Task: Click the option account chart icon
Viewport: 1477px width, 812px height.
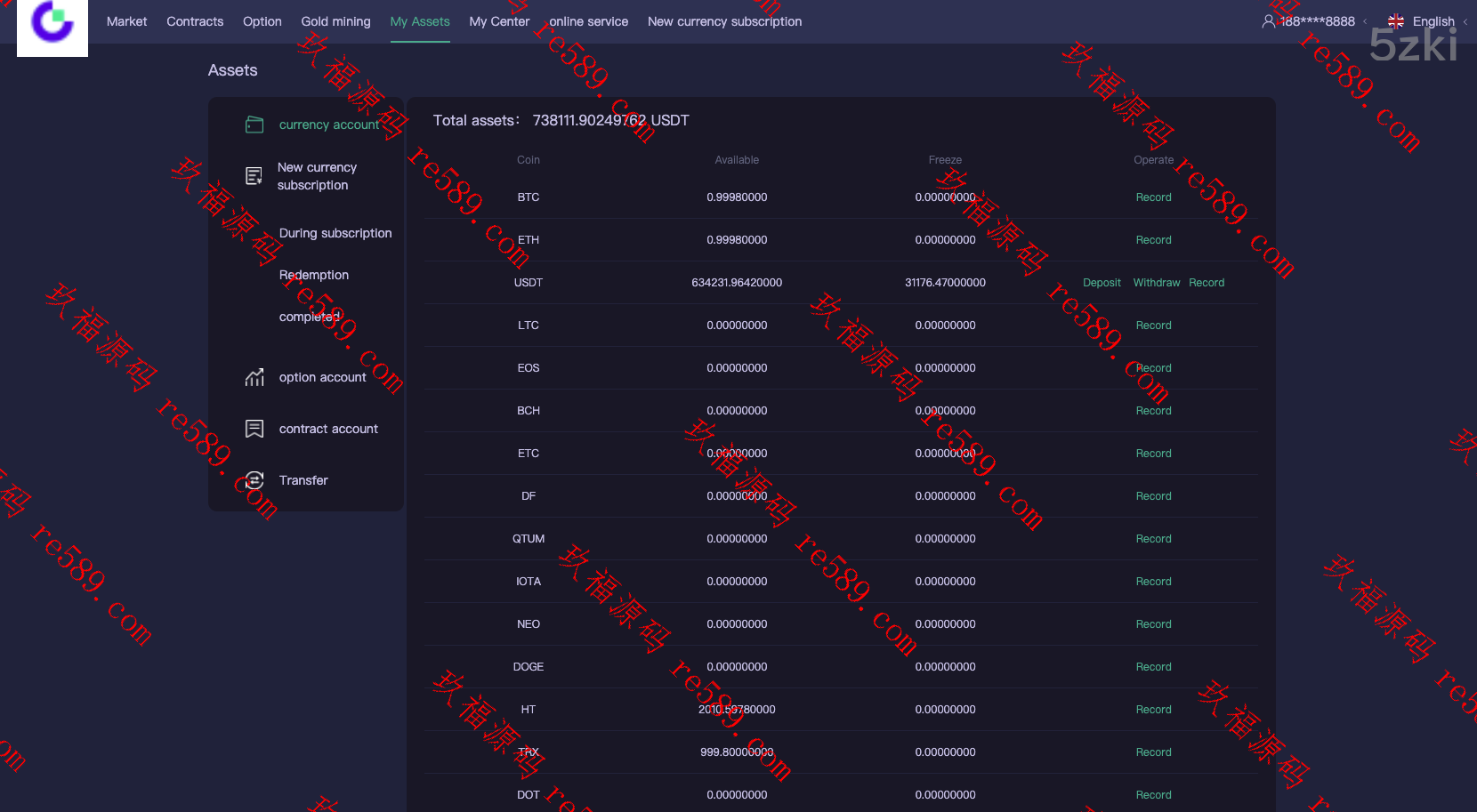Action: point(254,377)
